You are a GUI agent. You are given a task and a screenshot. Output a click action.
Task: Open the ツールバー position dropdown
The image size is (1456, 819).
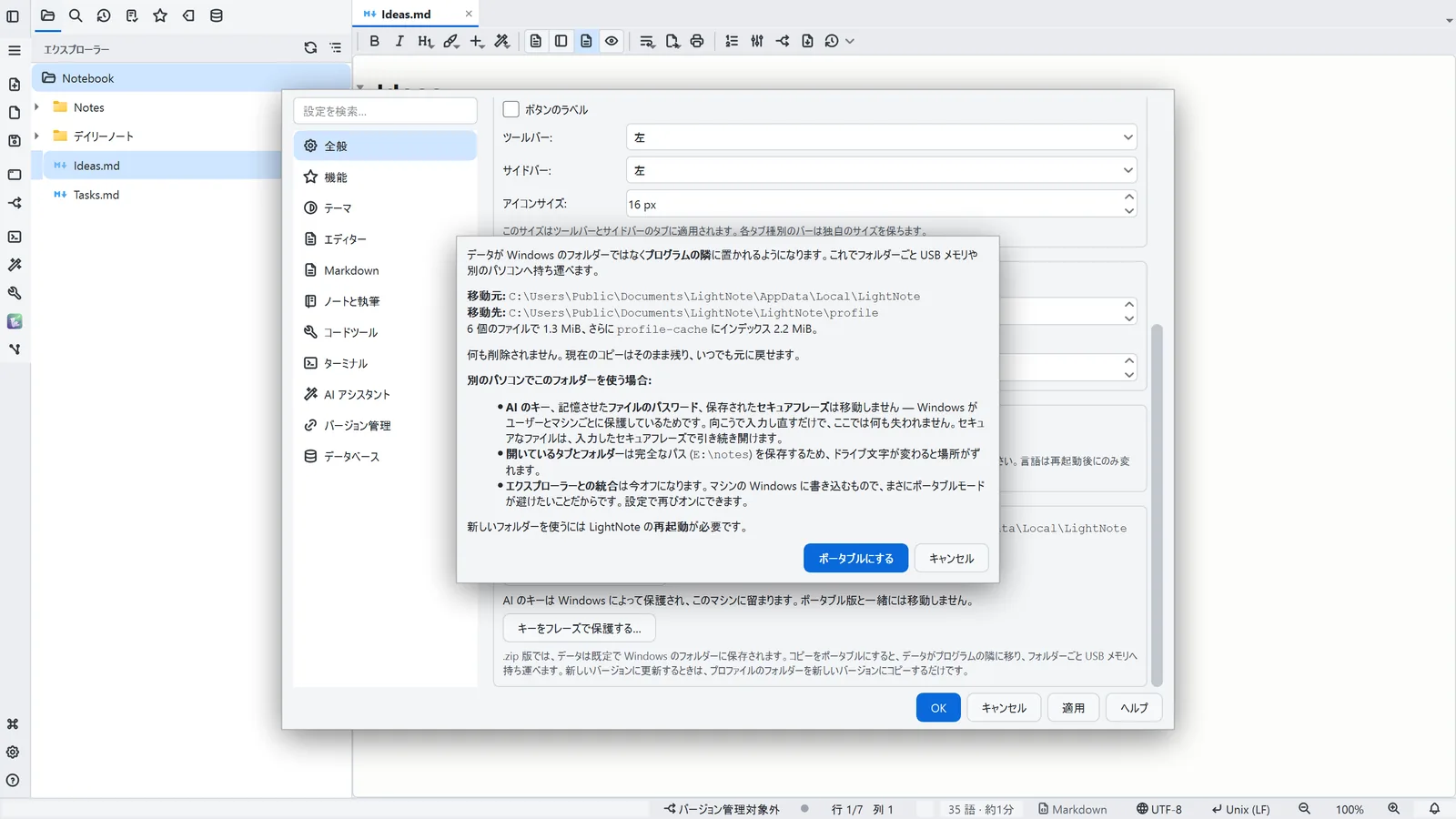tap(881, 137)
